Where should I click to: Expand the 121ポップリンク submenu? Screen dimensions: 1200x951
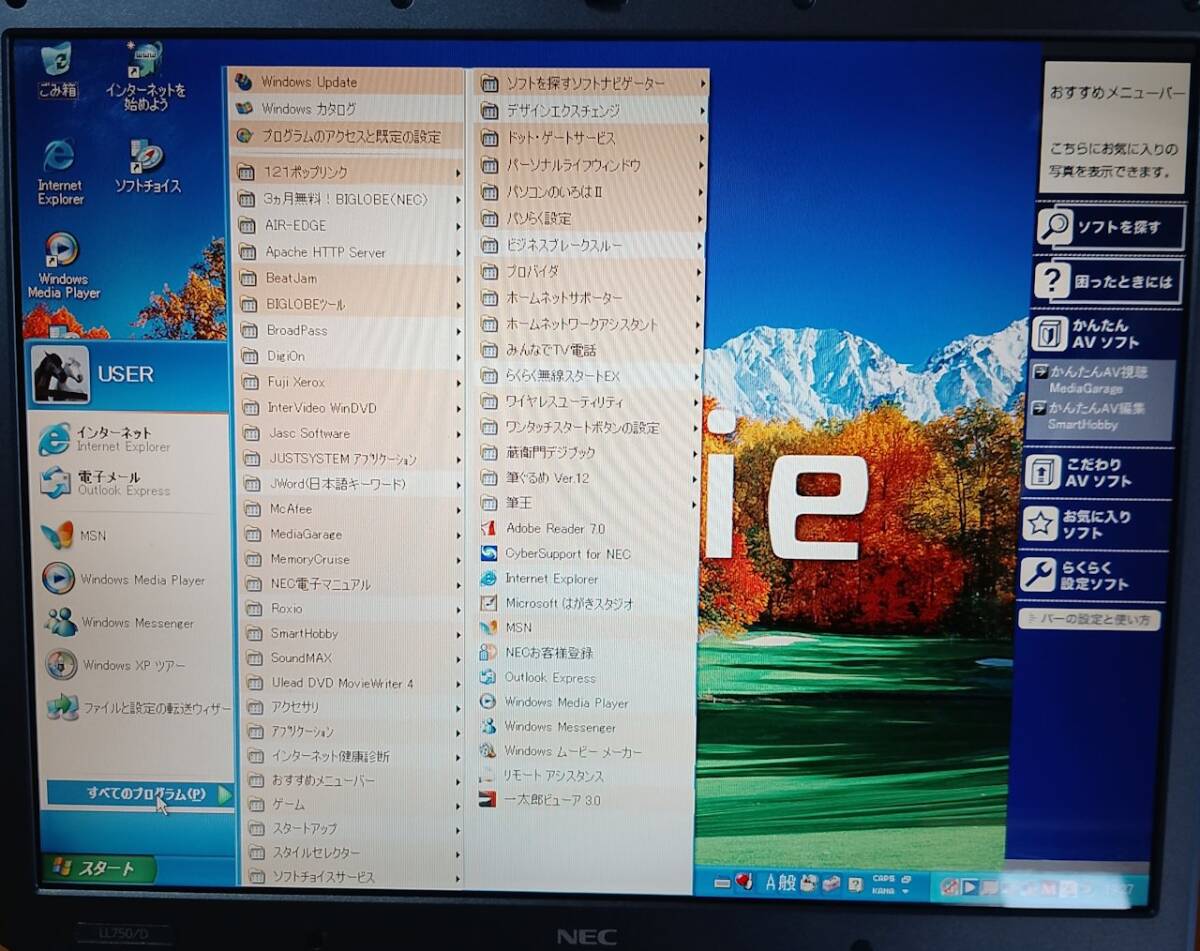click(x=348, y=172)
